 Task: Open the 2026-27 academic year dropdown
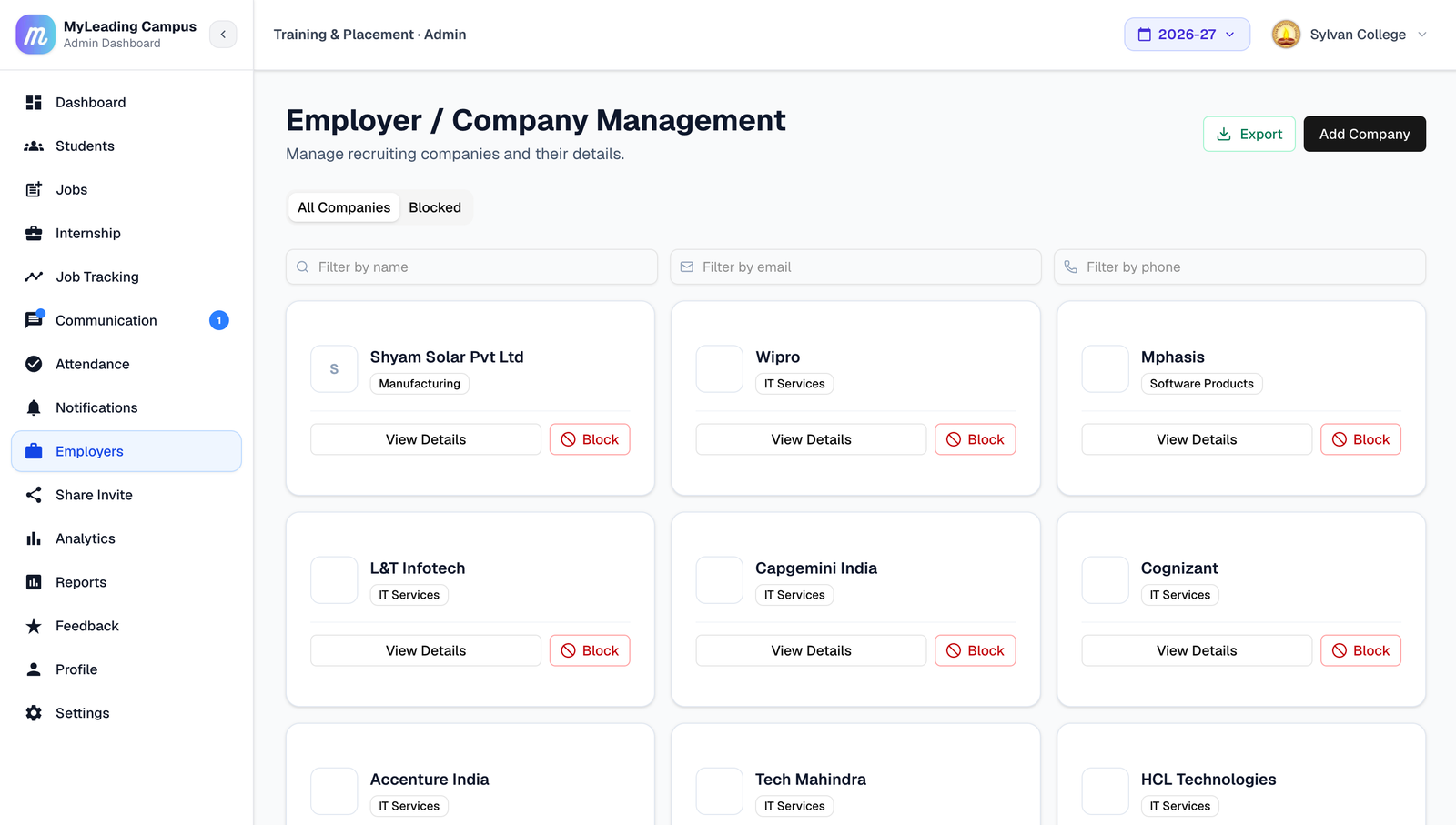[x=1187, y=35]
